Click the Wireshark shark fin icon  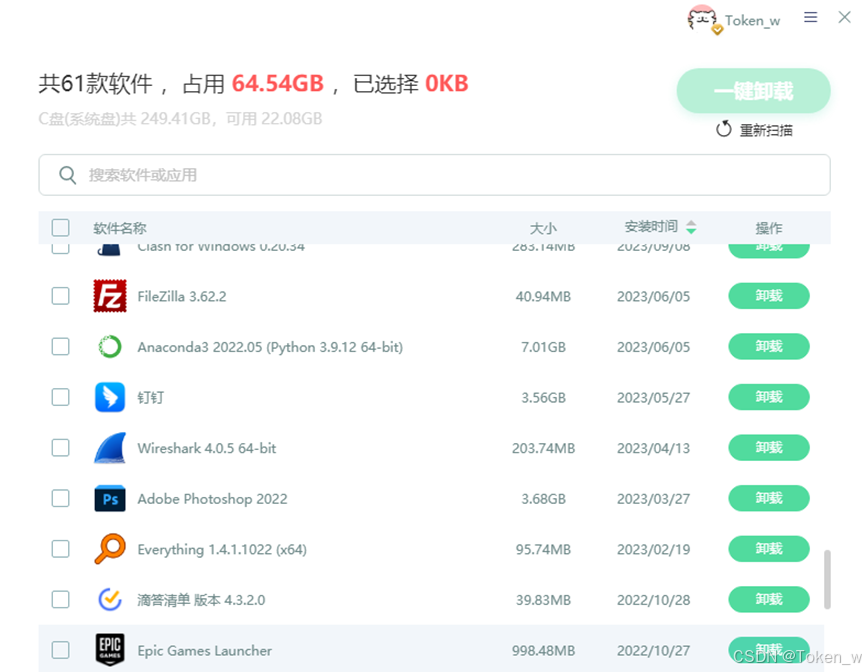[x=109, y=448]
